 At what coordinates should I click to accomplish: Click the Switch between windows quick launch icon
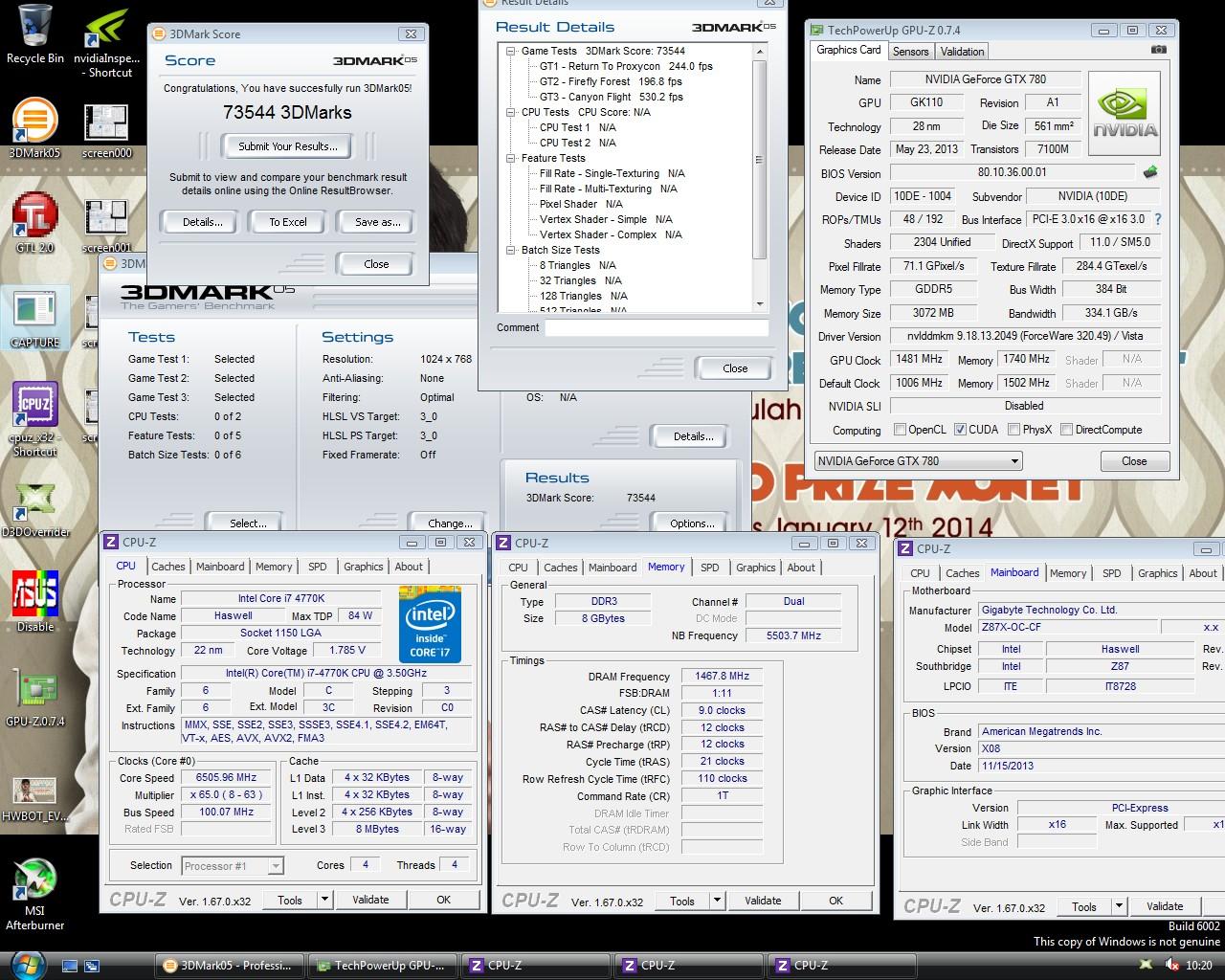[x=92, y=966]
